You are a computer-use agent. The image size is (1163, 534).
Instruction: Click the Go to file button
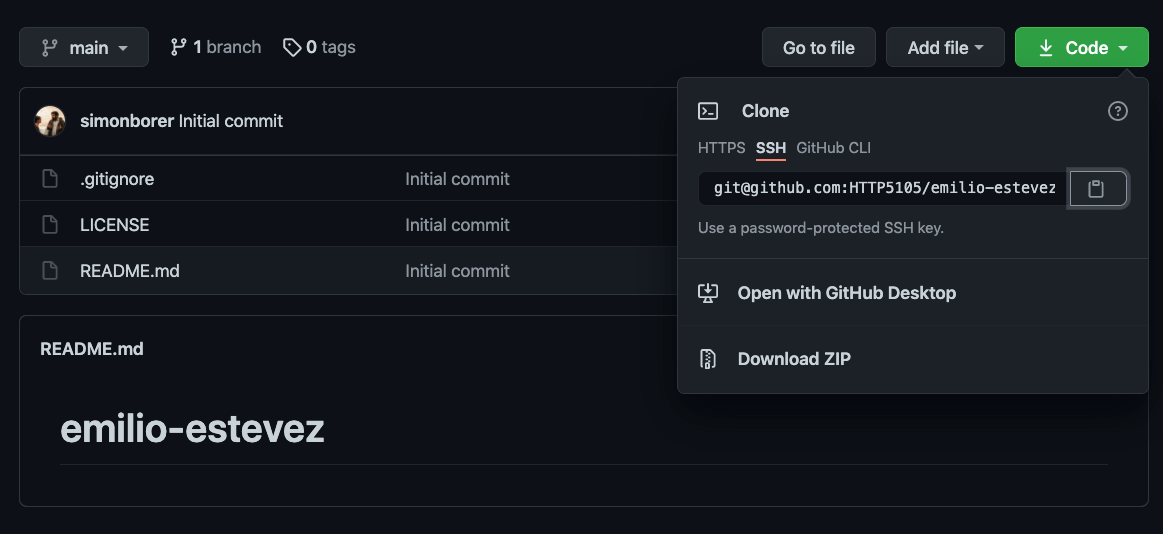818,47
